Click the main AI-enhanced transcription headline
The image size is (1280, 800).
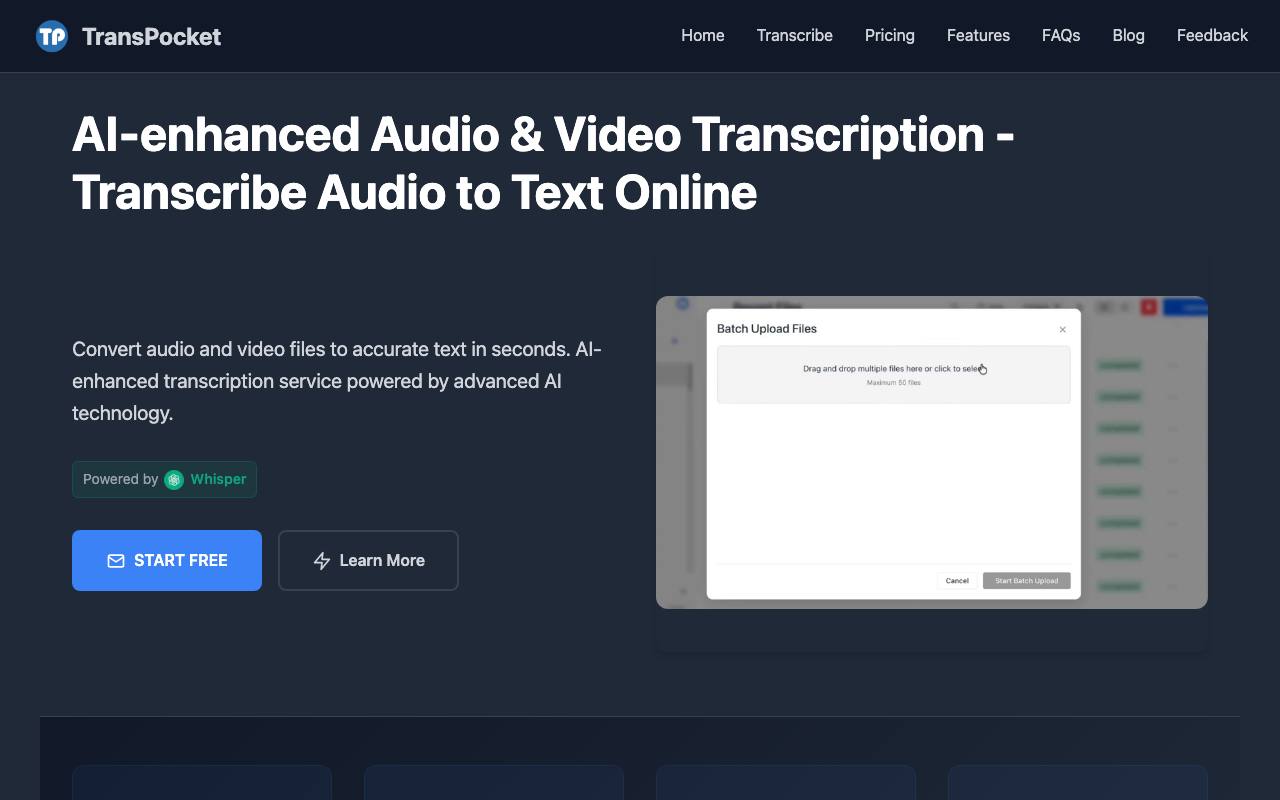543,163
